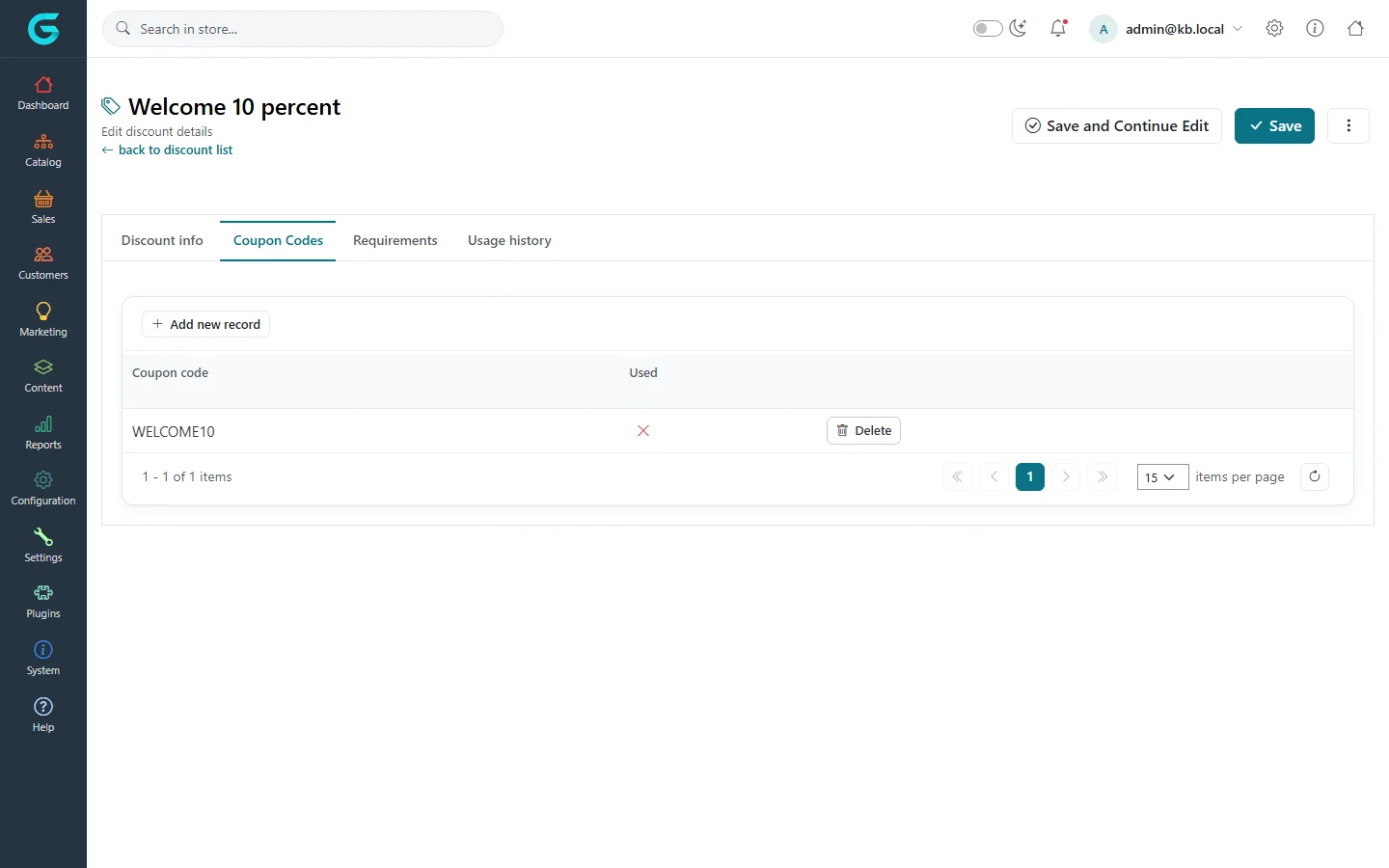Open the three-dots more actions menu

pyautogui.click(x=1348, y=125)
